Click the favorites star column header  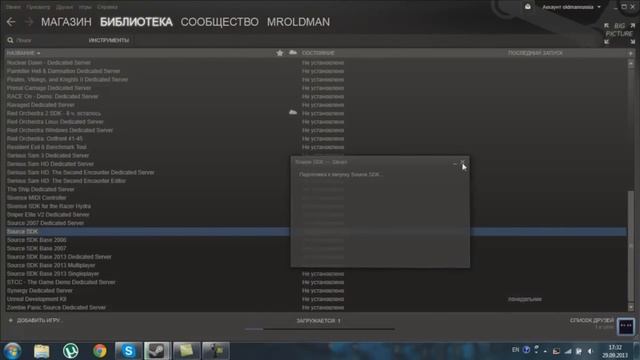[x=280, y=53]
